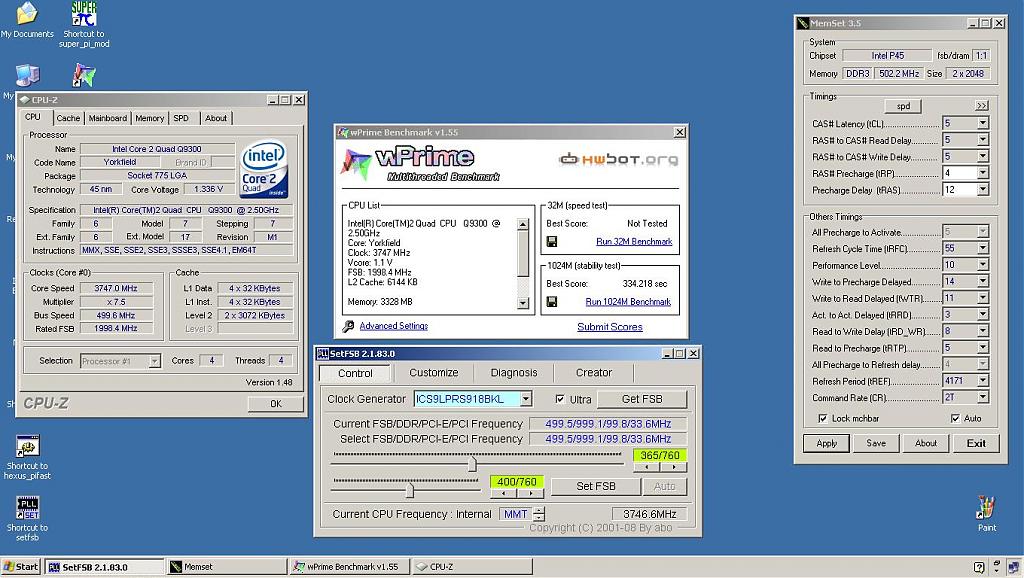Click the spd button in MemSet

pos(903,106)
